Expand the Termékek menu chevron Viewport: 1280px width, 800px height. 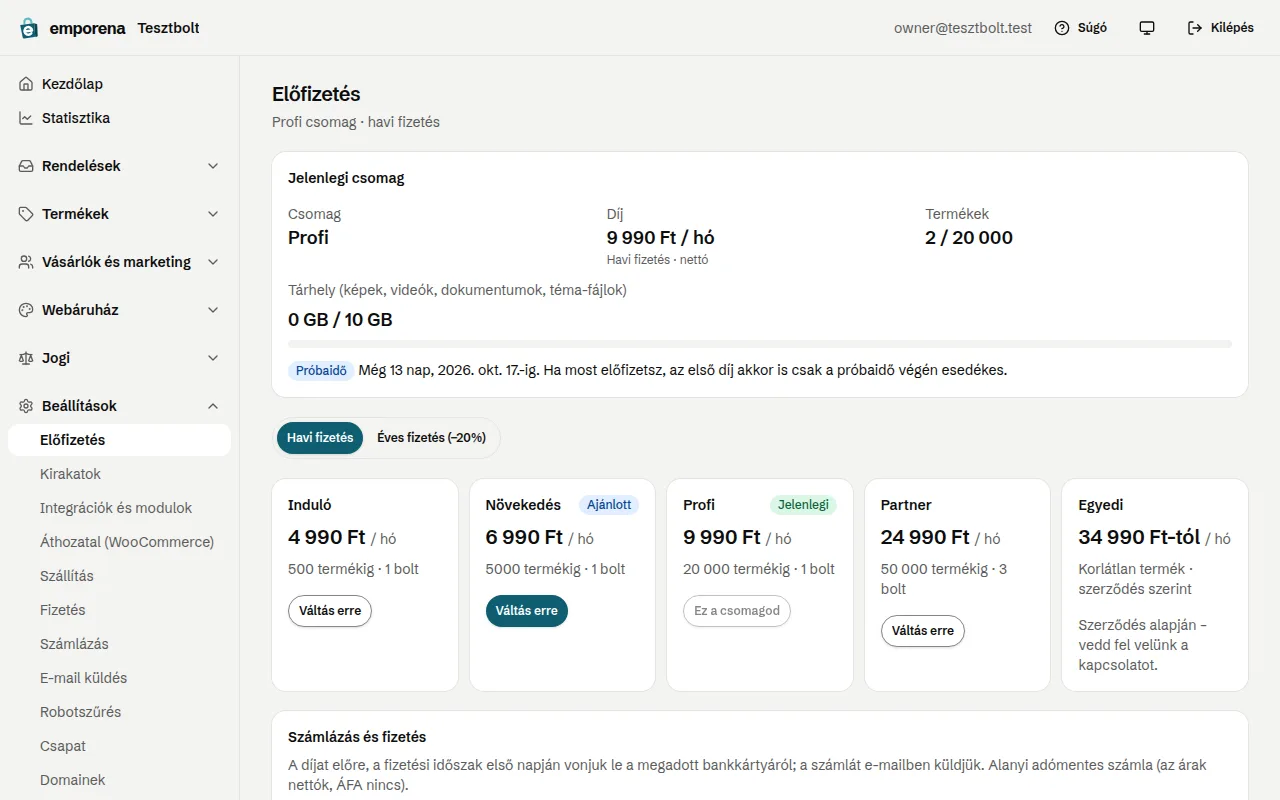click(213, 214)
